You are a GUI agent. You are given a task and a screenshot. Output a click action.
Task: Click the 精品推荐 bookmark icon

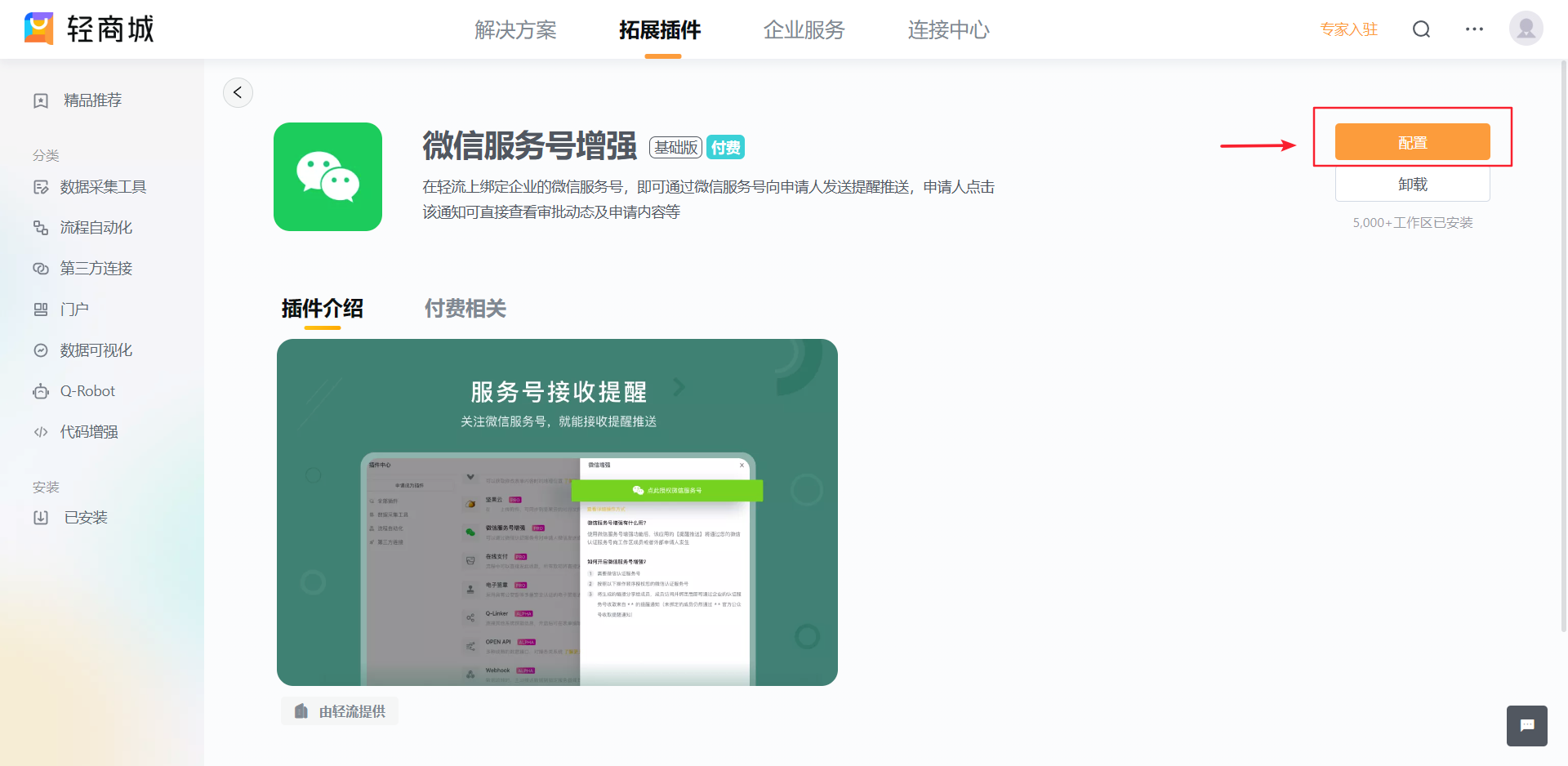pos(41,100)
